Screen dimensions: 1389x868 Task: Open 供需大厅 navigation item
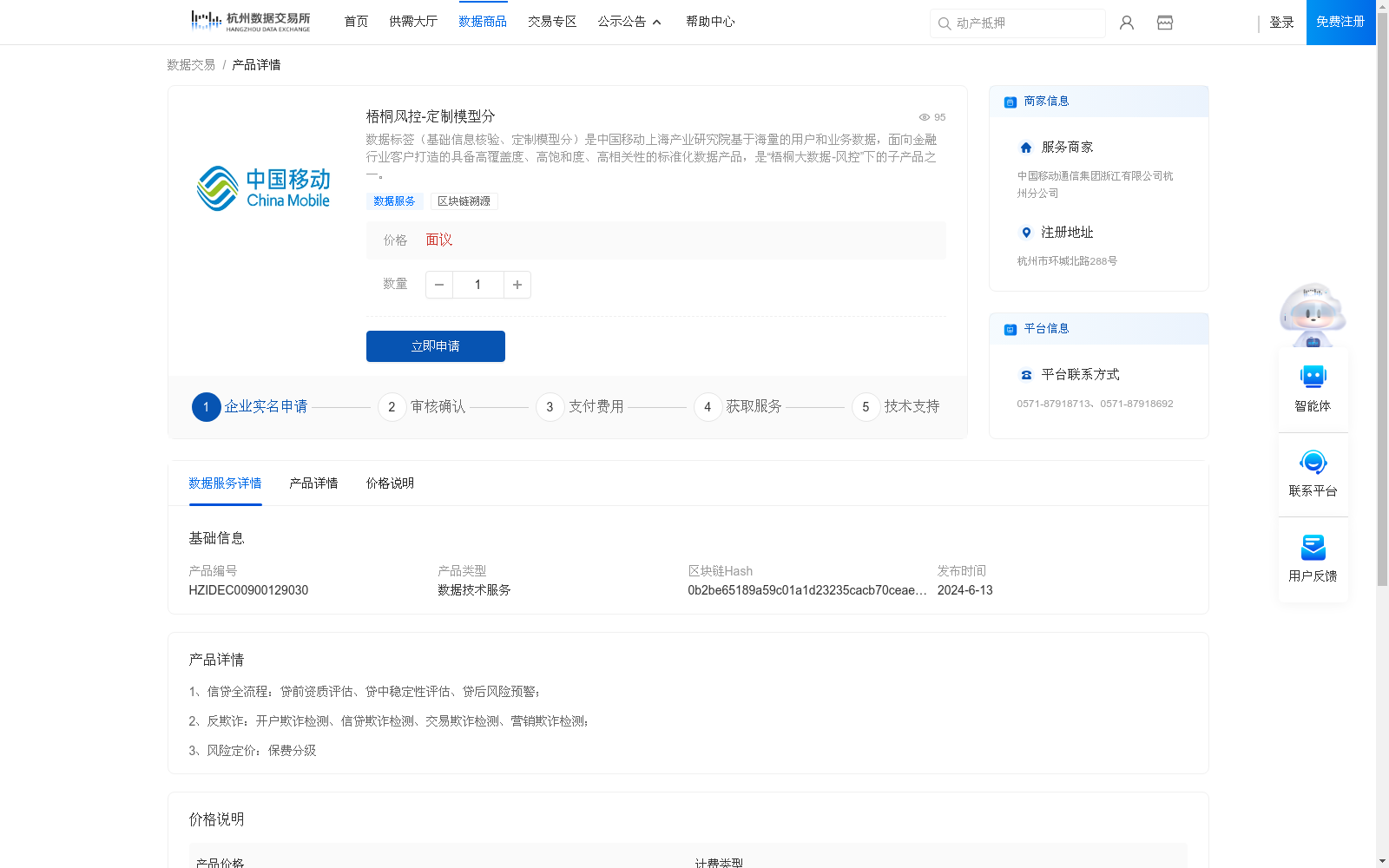click(x=413, y=22)
